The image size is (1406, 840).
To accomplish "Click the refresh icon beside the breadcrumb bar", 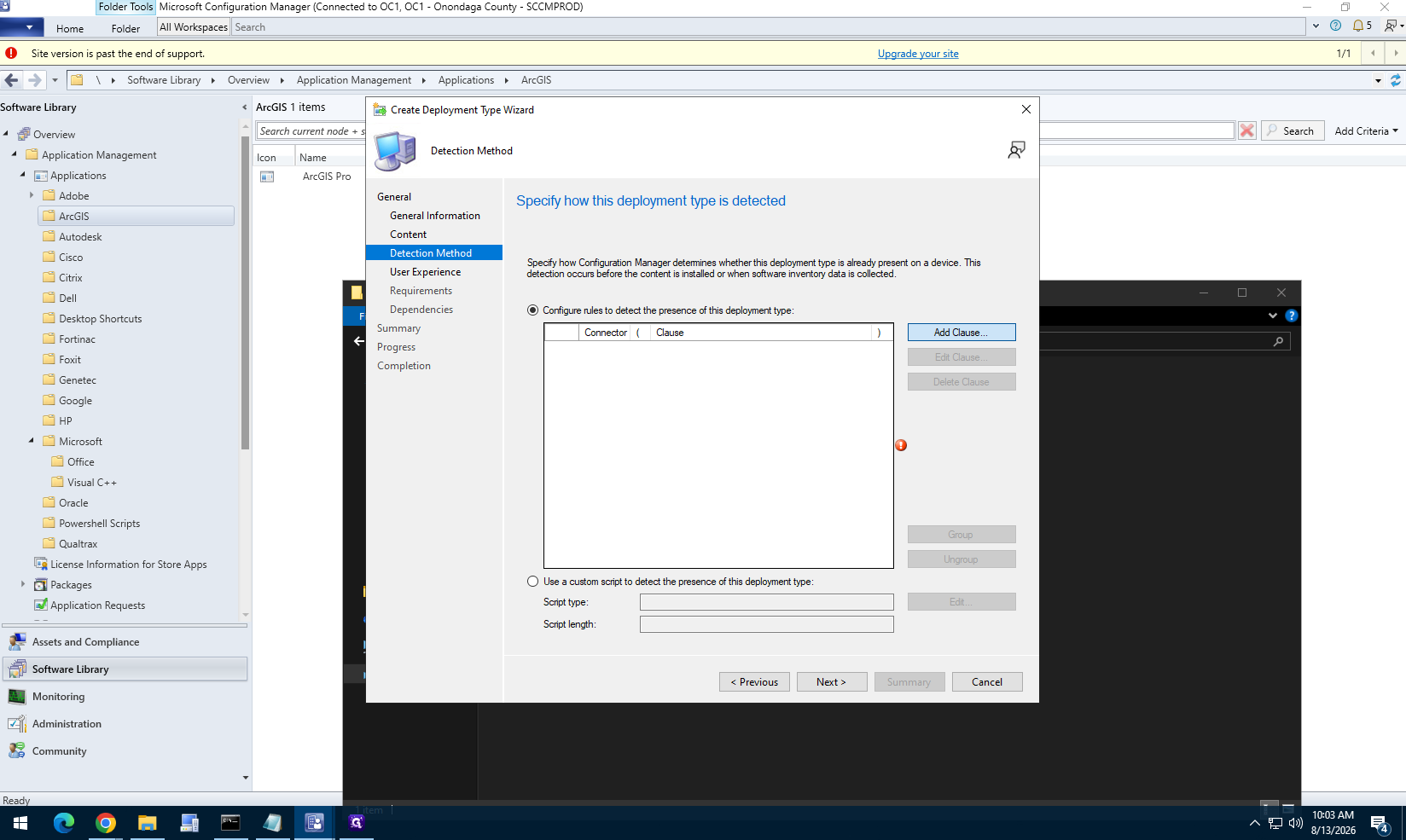I will click(x=1396, y=80).
